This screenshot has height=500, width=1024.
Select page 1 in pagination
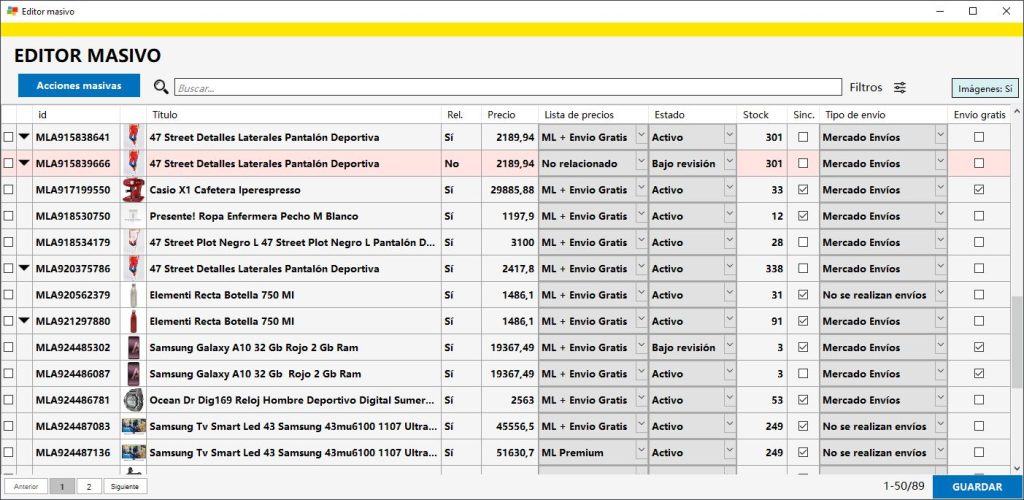coord(62,487)
